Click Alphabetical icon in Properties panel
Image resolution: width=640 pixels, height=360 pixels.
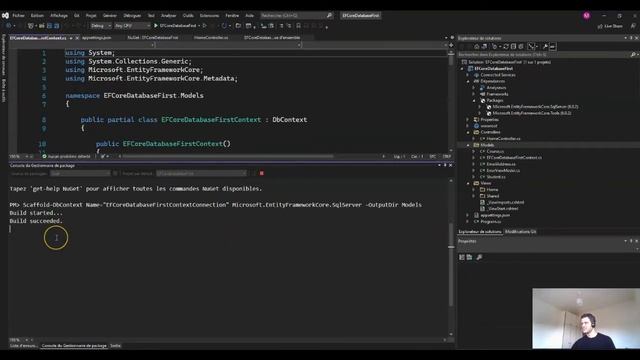pos(469,257)
